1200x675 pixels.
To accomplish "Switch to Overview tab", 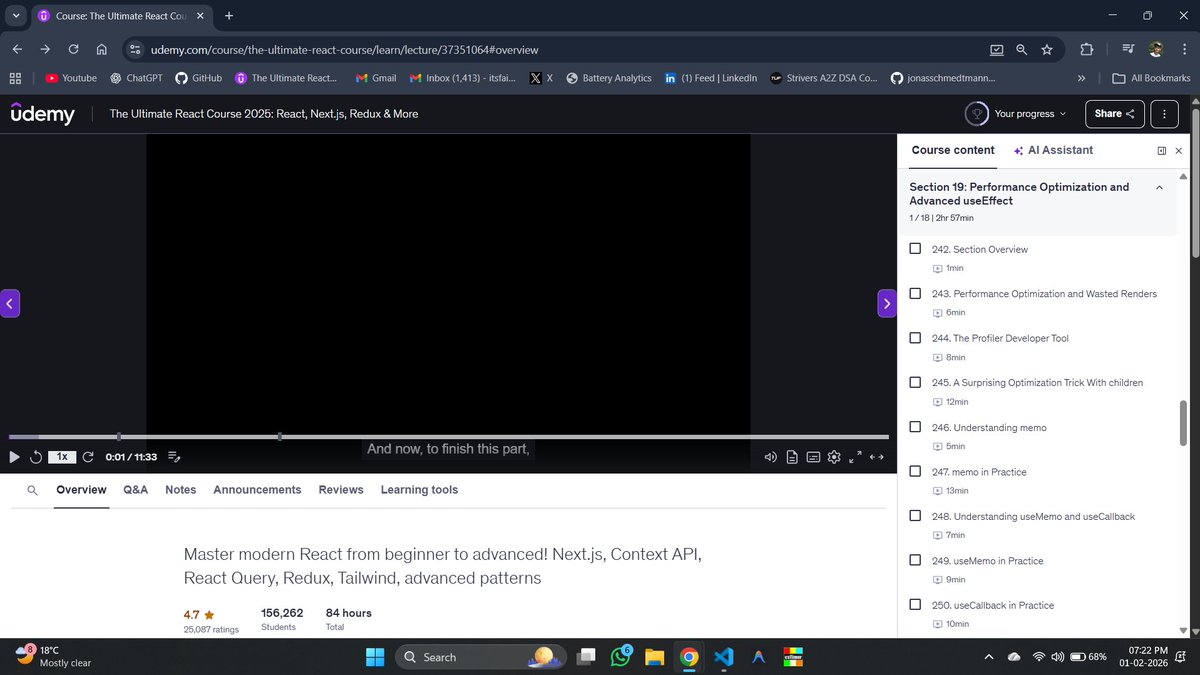I will 81,490.
